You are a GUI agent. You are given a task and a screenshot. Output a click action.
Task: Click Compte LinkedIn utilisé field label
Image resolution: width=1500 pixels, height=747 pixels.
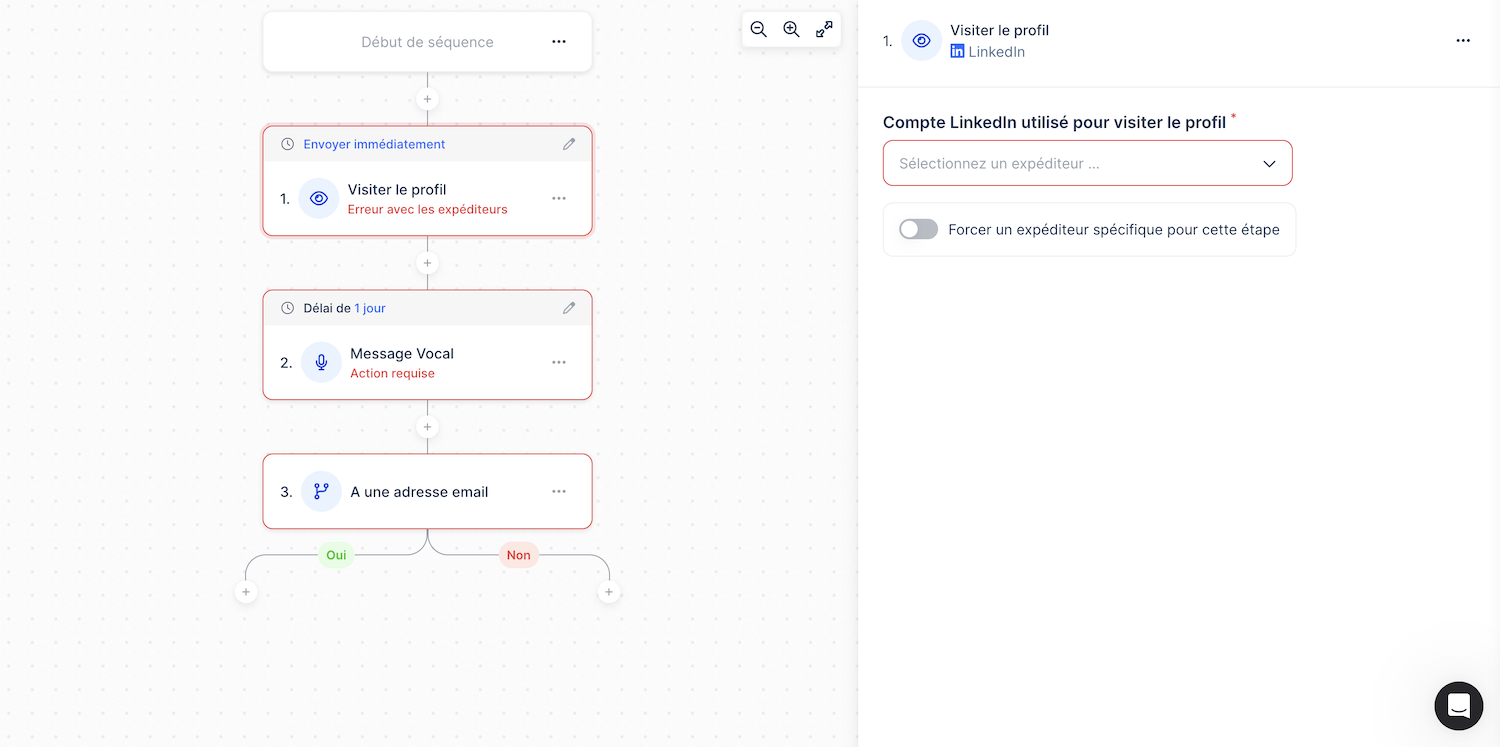[x=1054, y=122]
